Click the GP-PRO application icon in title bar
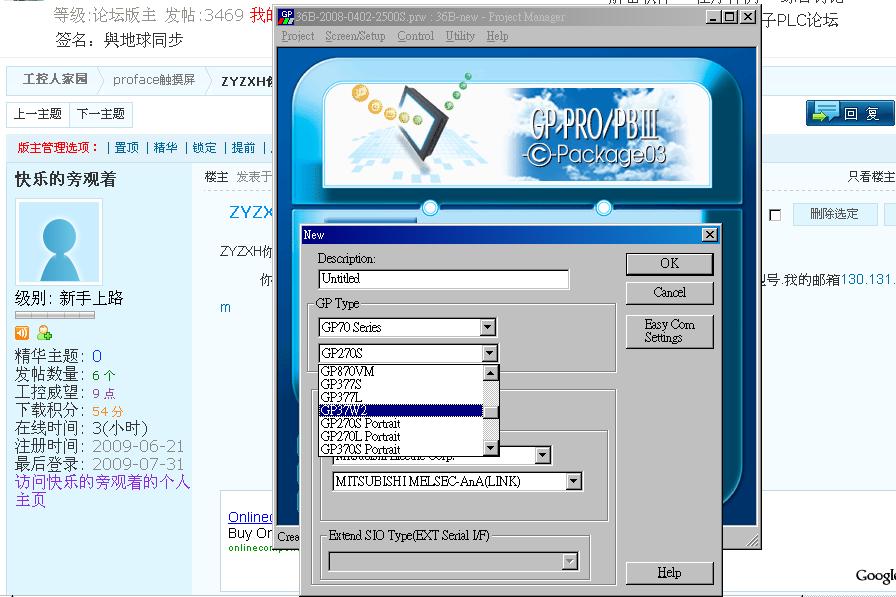 [x=286, y=17]
